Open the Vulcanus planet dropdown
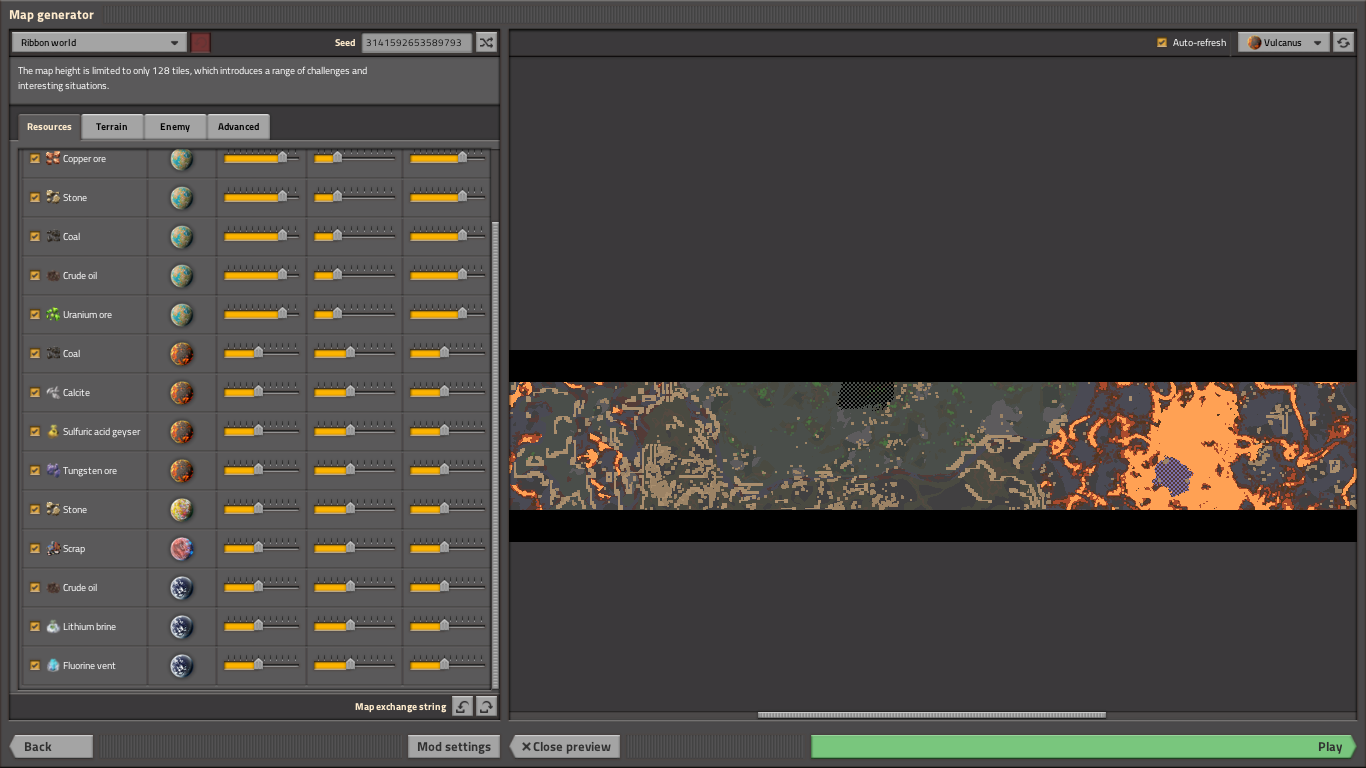This screenshot has height=768, width=1366. 1284,43
